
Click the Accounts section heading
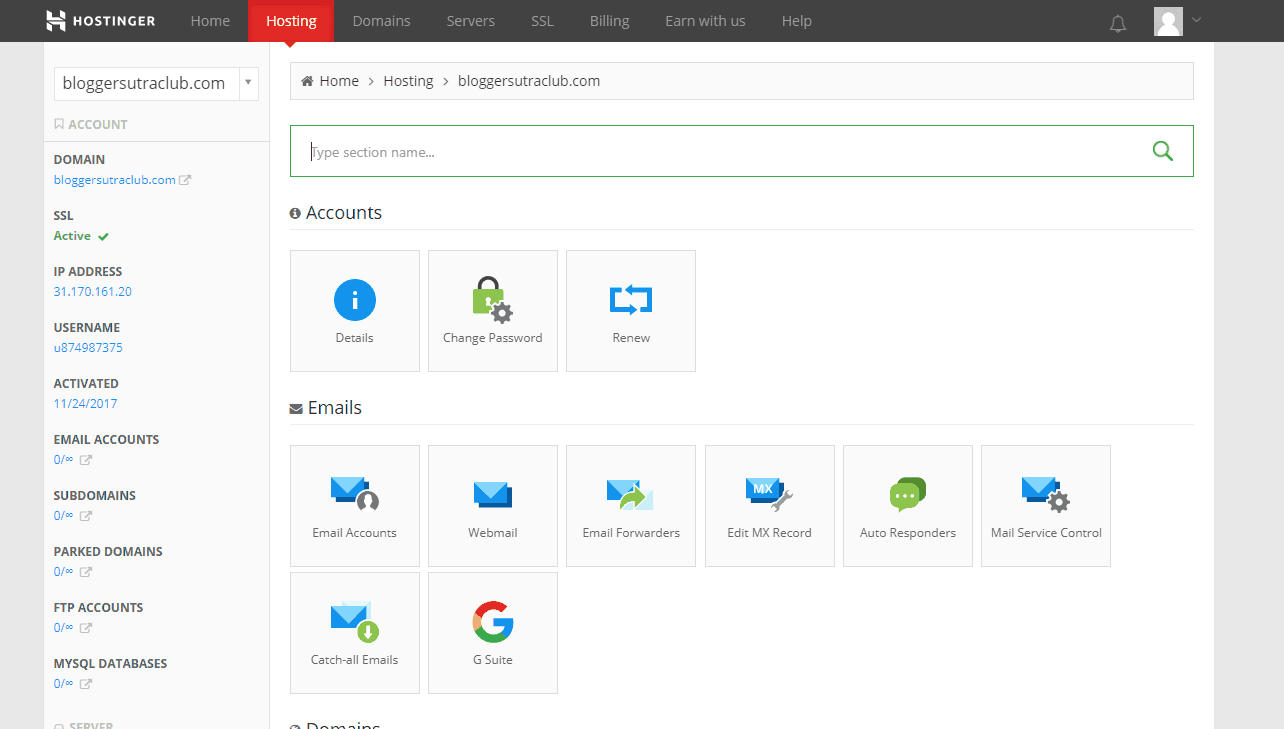click(344, 213)
